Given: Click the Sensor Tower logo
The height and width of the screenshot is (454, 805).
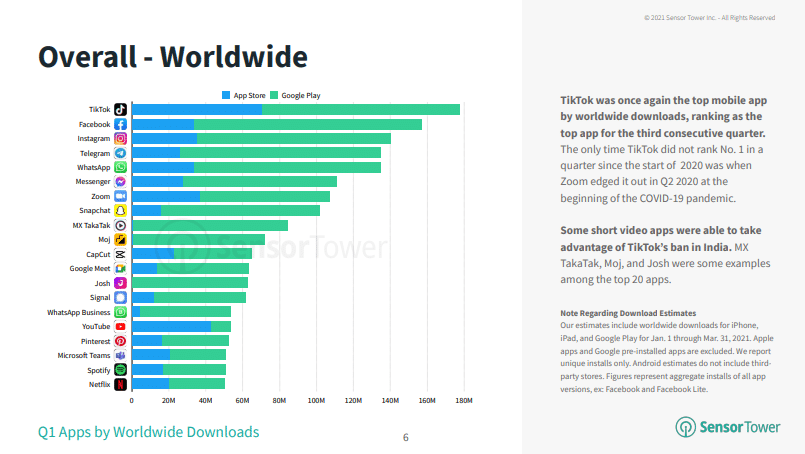Looking at the screenshot, I should tap(727, 427).
